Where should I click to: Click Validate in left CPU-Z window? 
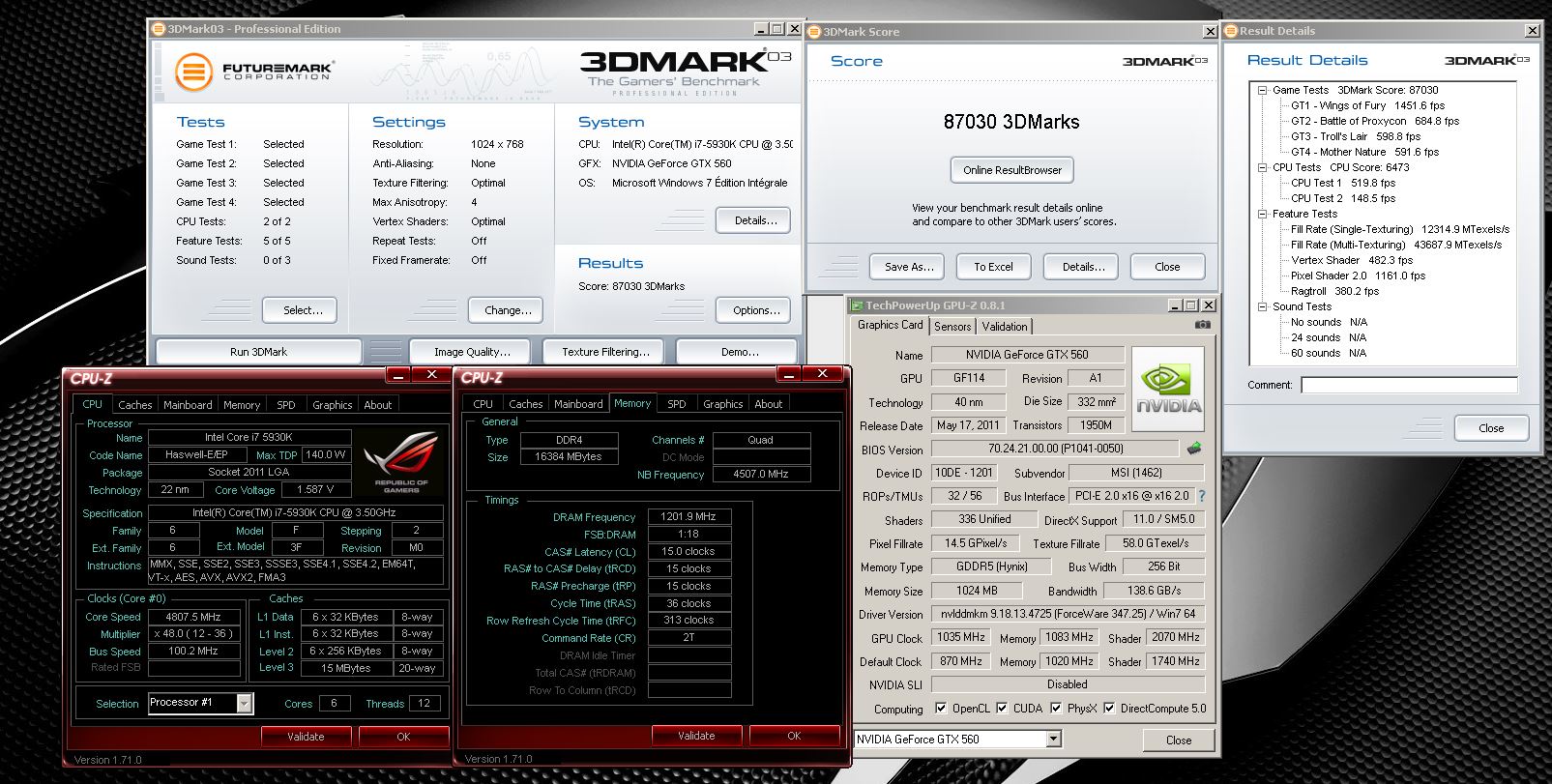click(x=306, y=737)
